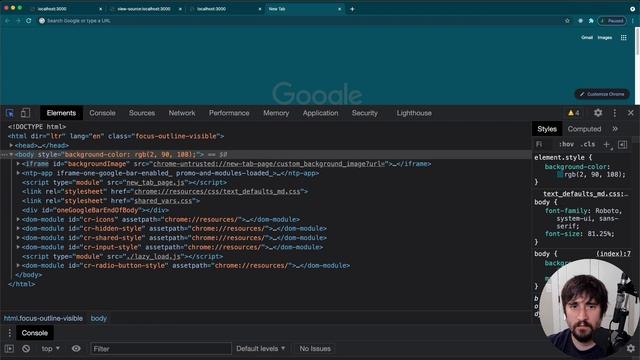The image size is (640, 360).
Task: Open the Images link
Action: tap(604, 38)
